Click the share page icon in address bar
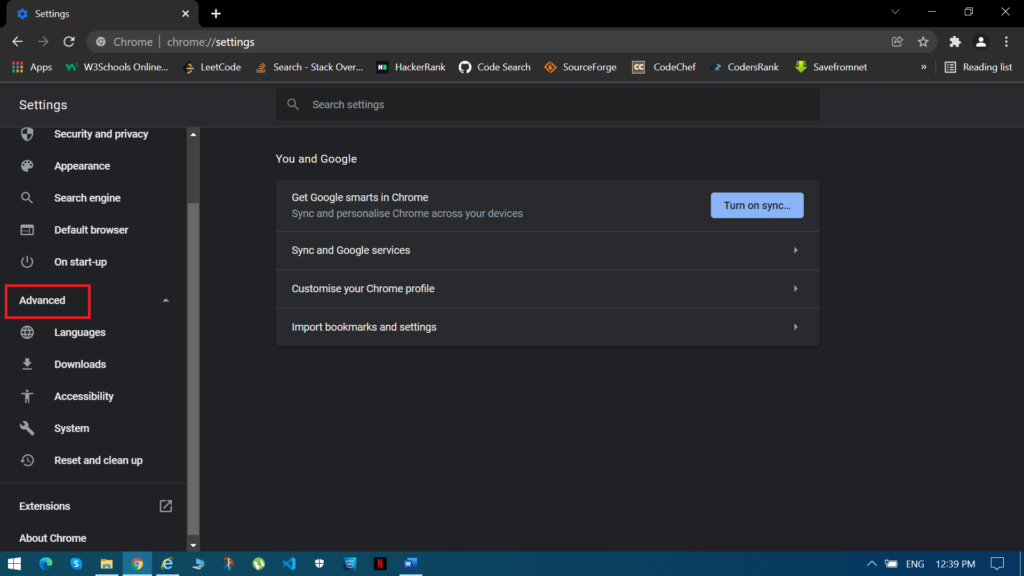The image size is (1024, 576). (897, 42)
